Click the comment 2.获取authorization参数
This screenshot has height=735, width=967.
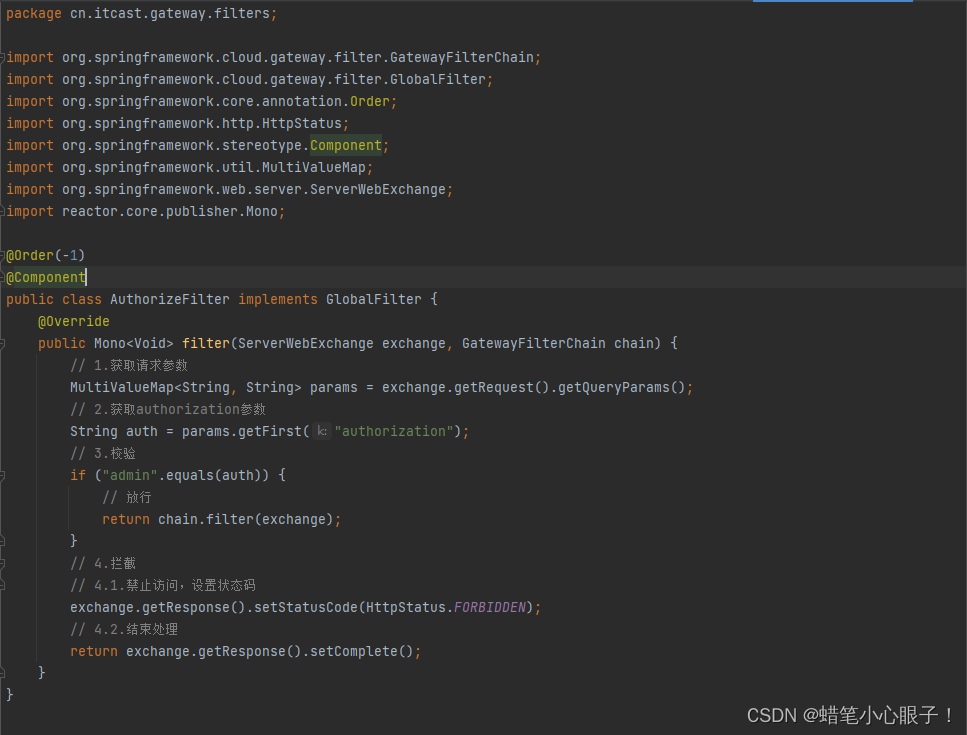[168, 409]
